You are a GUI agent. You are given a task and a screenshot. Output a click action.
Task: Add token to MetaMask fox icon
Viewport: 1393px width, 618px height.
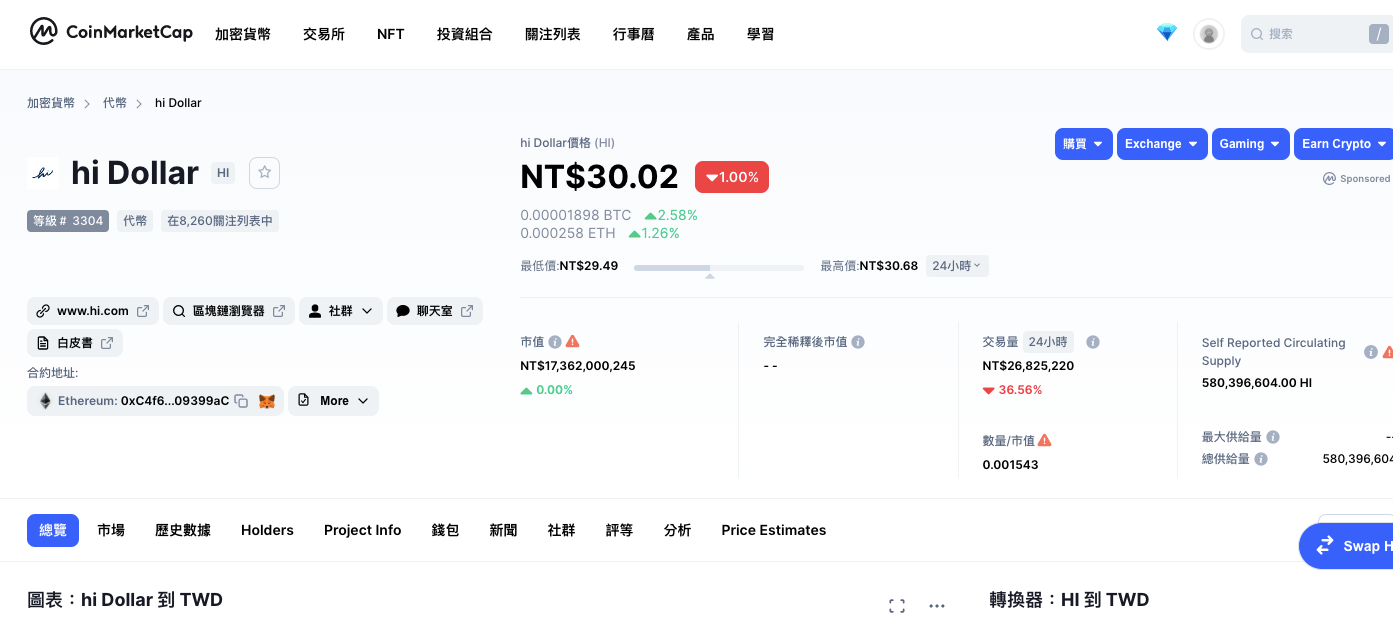tap(267, 401)
